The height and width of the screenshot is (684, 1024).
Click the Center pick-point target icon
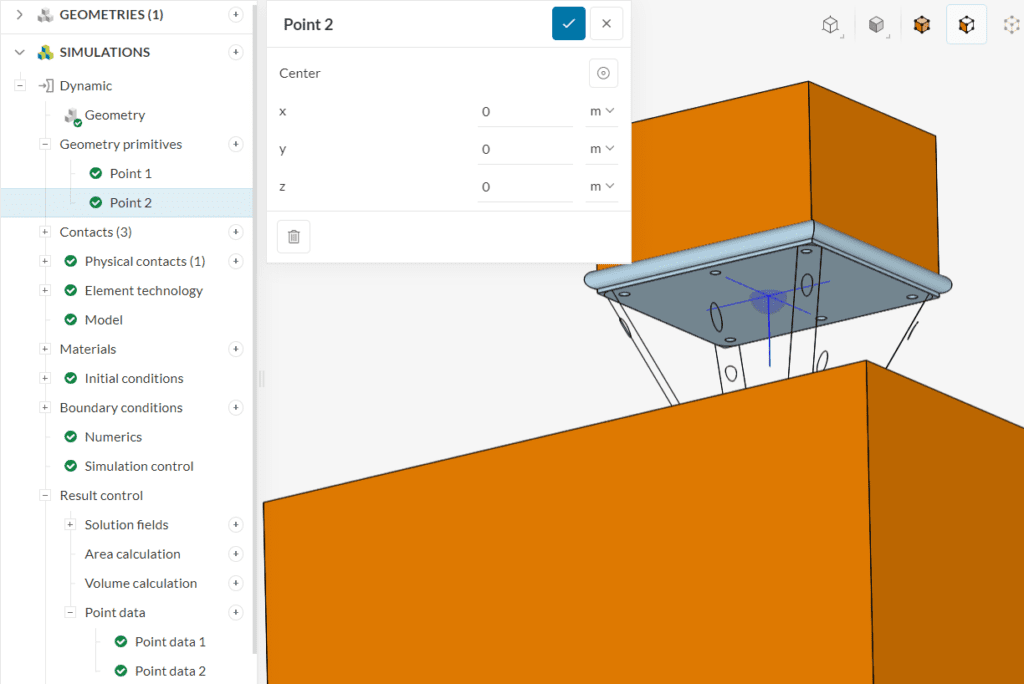click(603, 73)
